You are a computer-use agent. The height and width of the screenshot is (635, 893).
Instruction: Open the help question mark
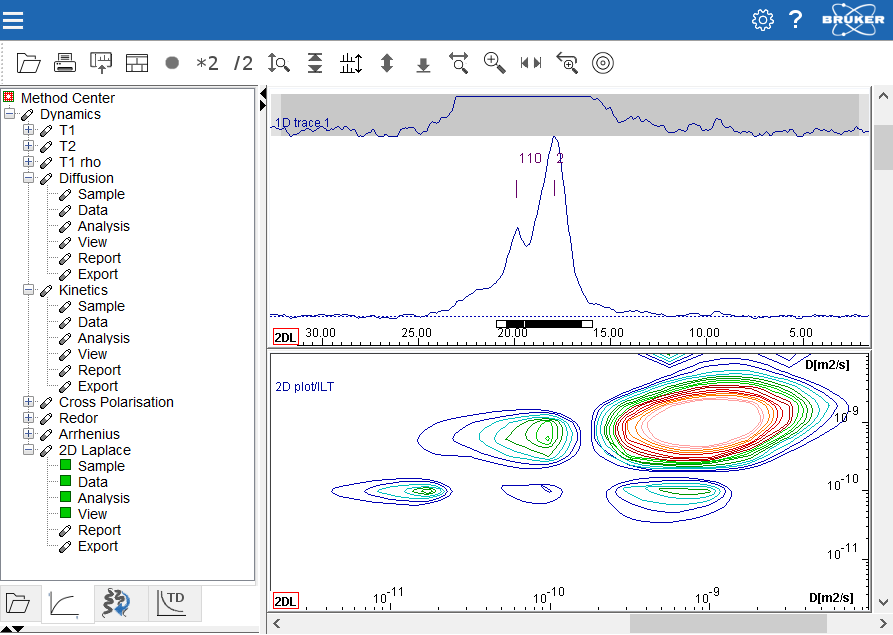(796, 20)
